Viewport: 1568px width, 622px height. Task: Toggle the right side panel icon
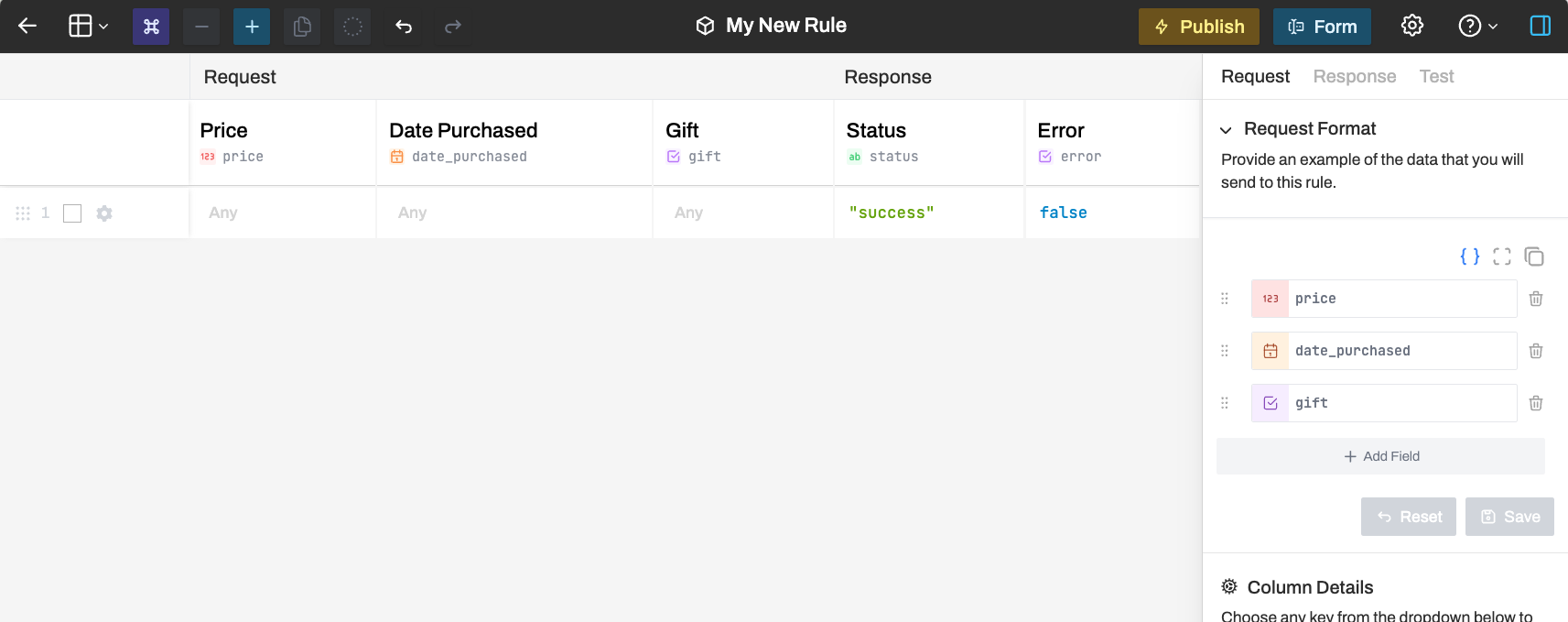[x=1541, y=27]
